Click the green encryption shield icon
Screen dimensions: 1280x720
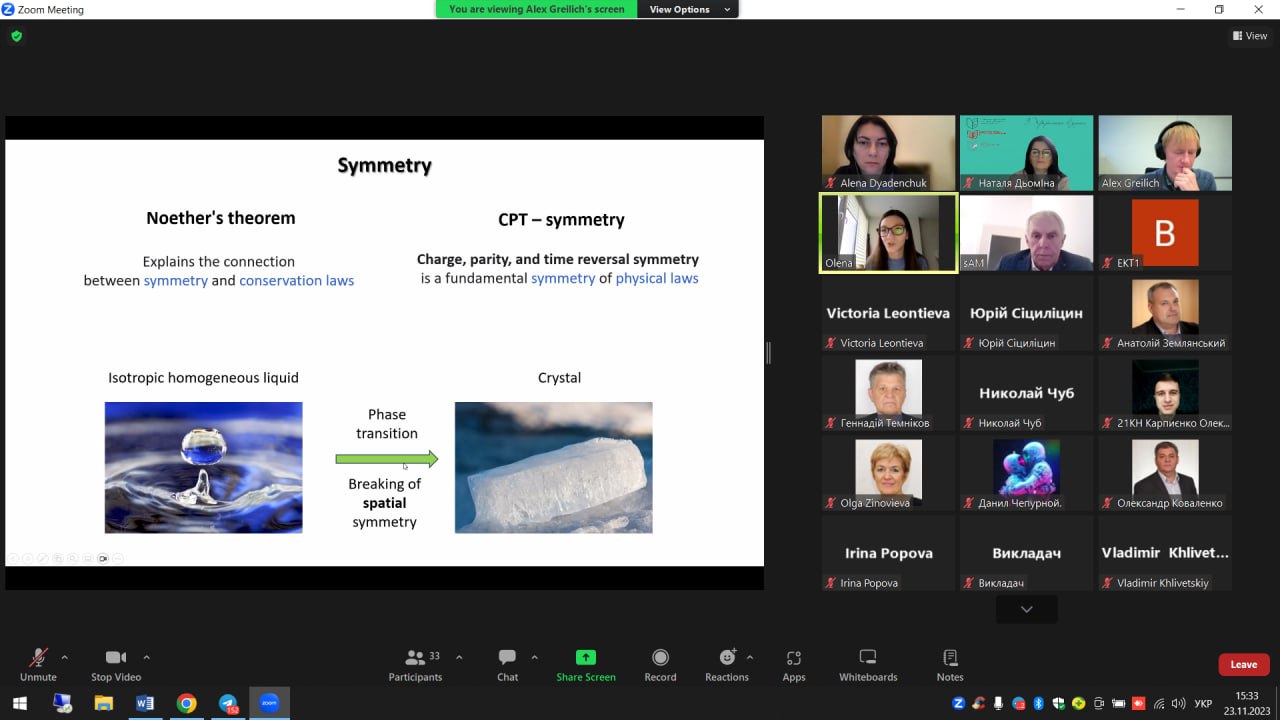[16, 36]
